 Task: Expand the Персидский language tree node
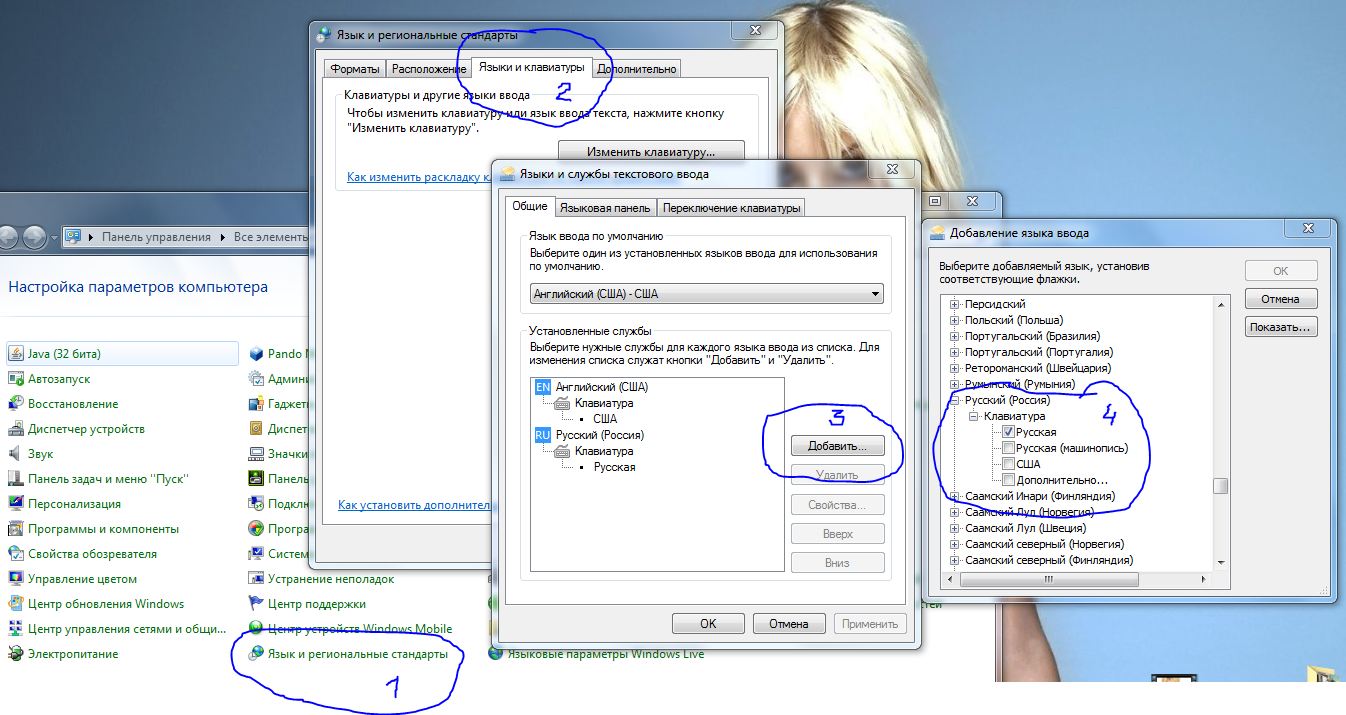tap(954, 304)
